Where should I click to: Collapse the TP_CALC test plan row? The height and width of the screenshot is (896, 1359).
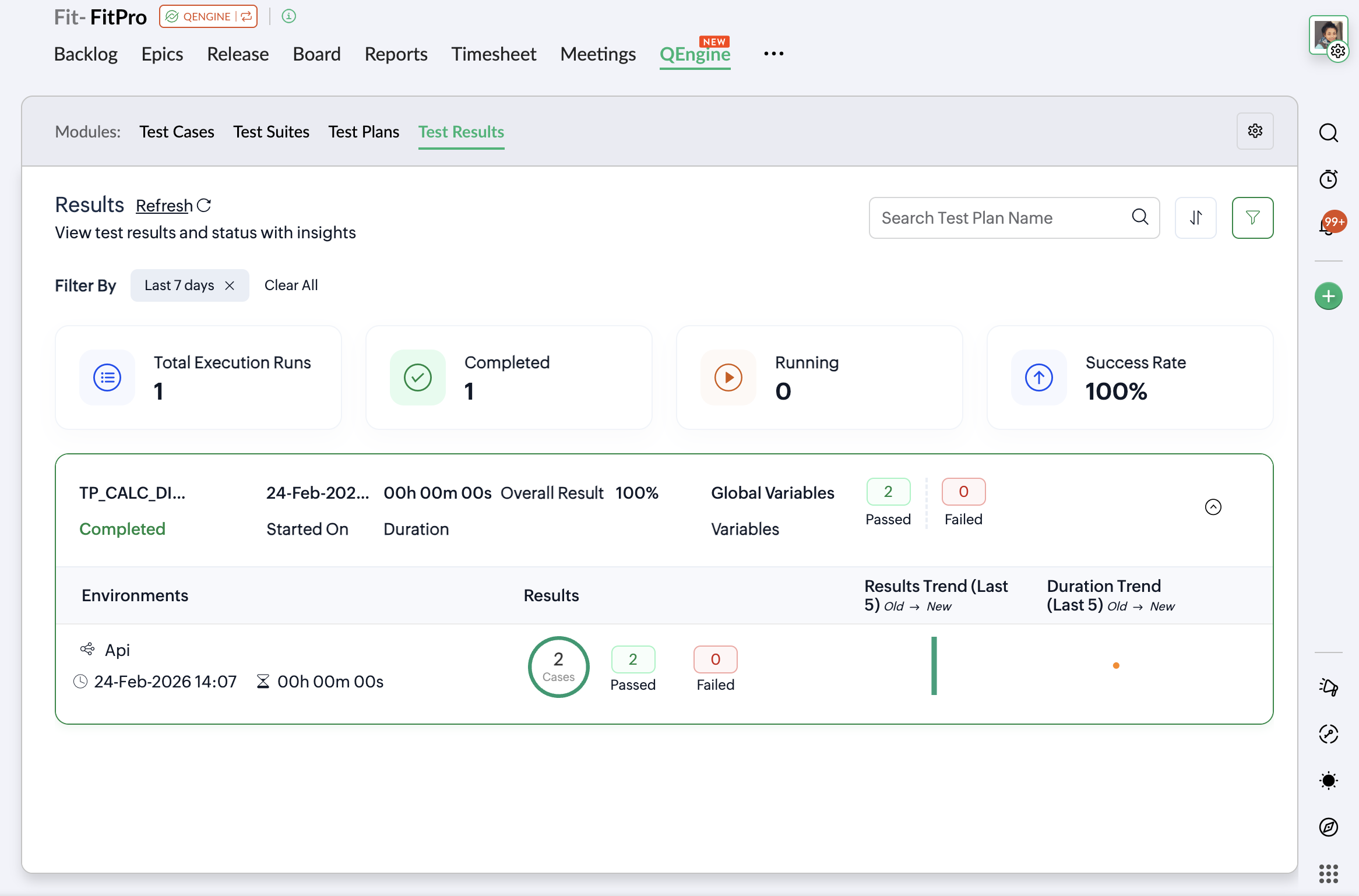[1213, 507]
